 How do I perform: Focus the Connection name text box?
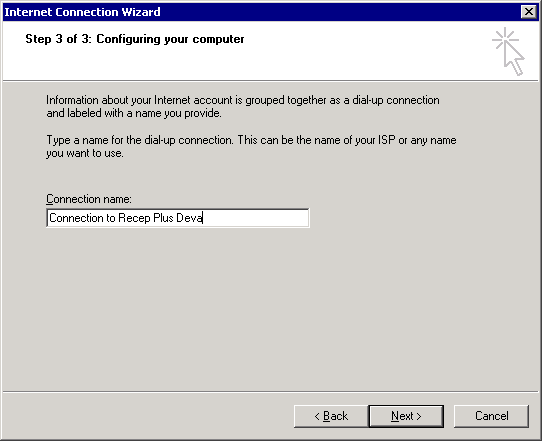point(178,218)
